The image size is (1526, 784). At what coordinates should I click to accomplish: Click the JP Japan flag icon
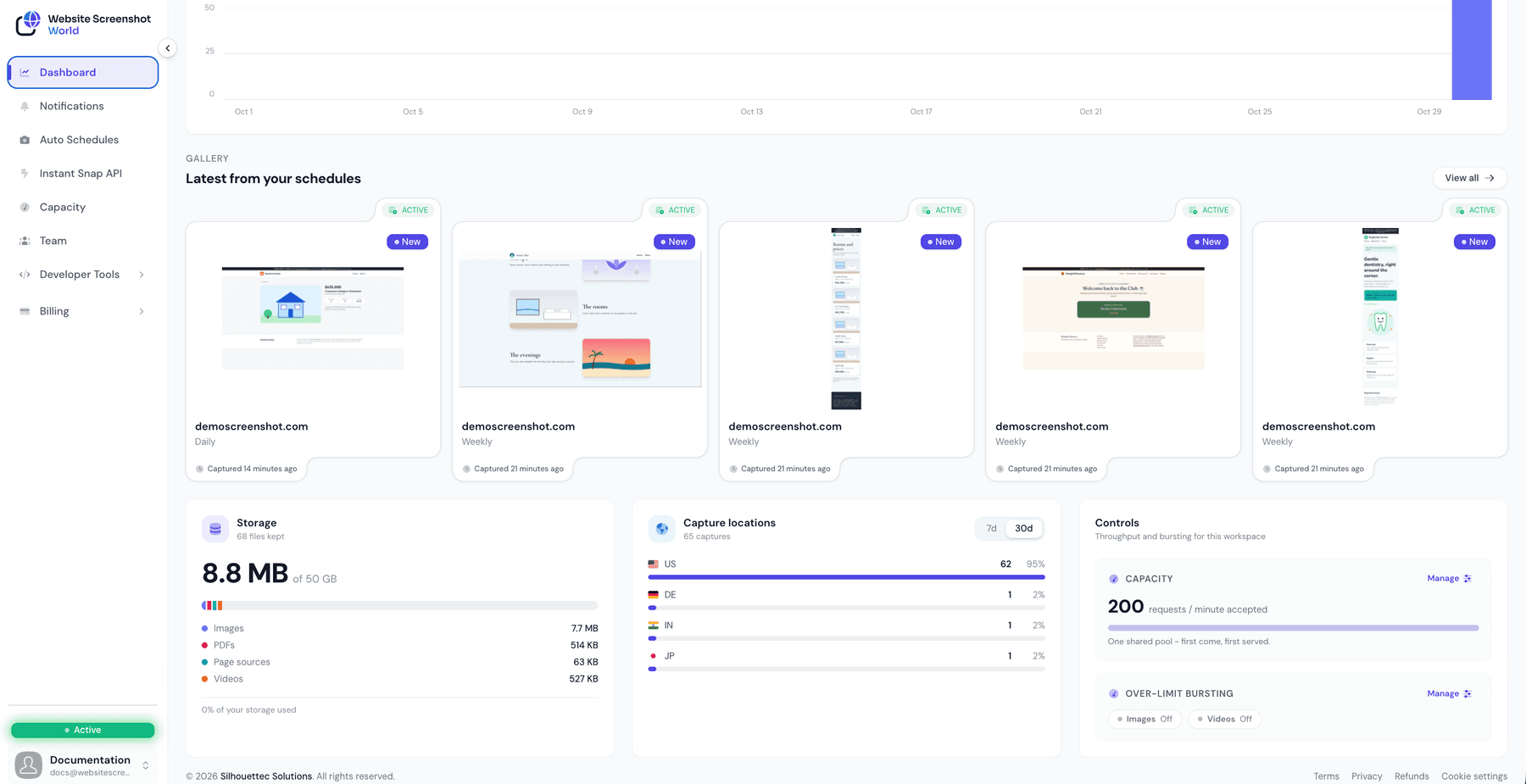[653, 656]
